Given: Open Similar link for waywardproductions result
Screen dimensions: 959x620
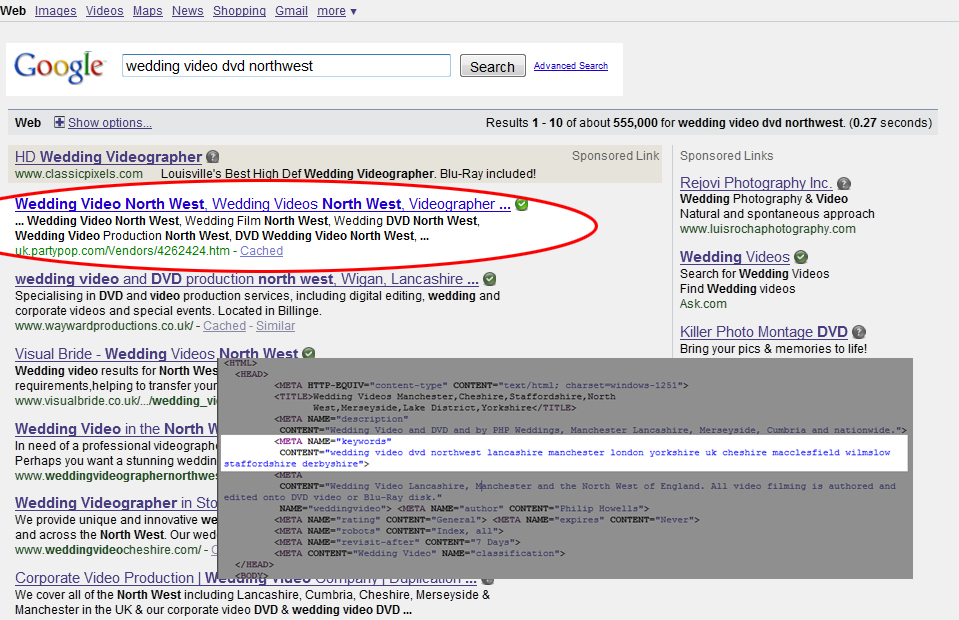Looking at the screenshot, I should click(x=275, y=326).
